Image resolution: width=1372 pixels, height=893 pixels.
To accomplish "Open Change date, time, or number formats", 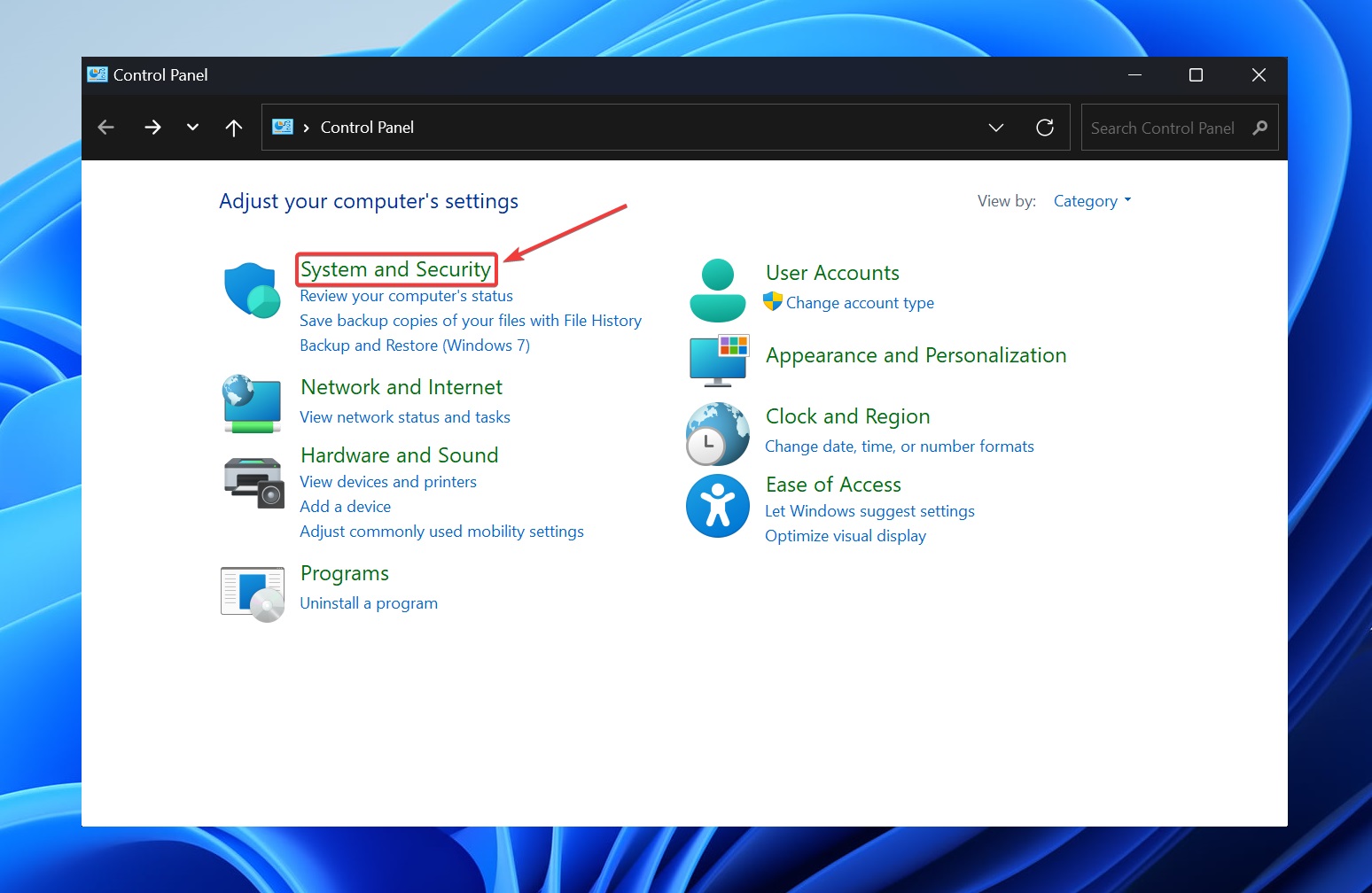I will [900, 446].
